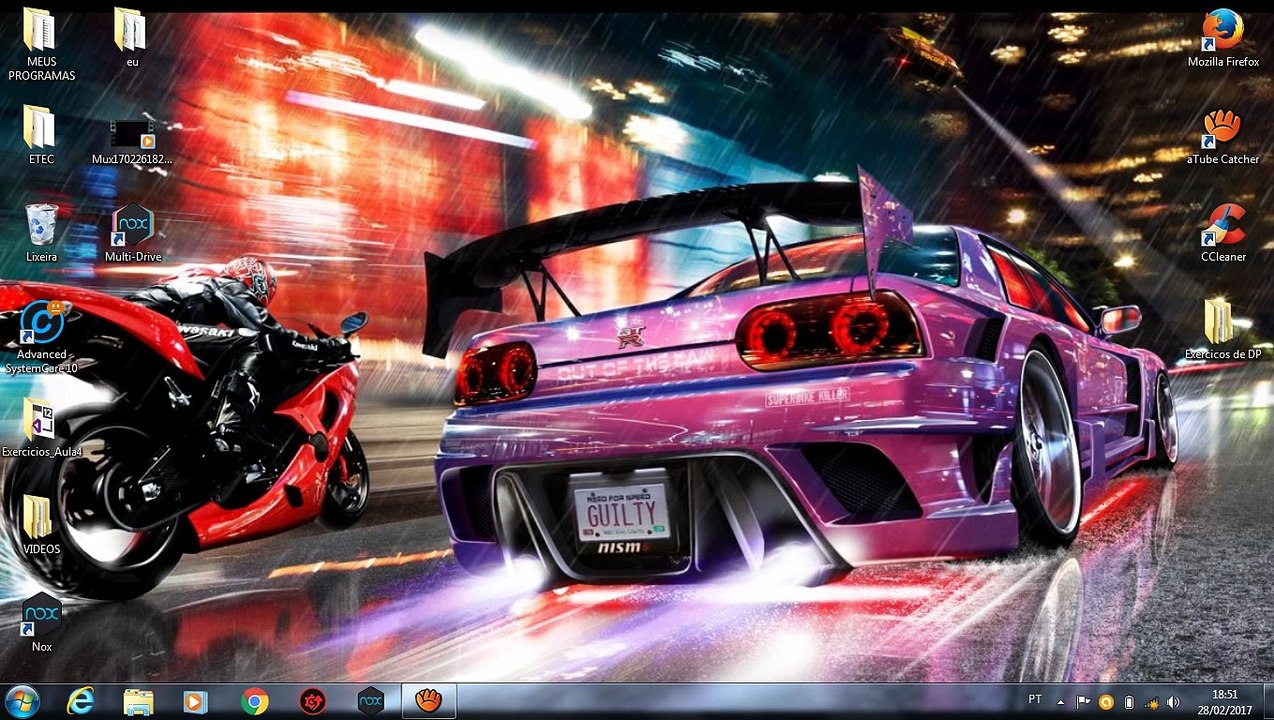Open the Lixeira recycle bin
The image size is (1274, 720).
(x=41, y=232)
